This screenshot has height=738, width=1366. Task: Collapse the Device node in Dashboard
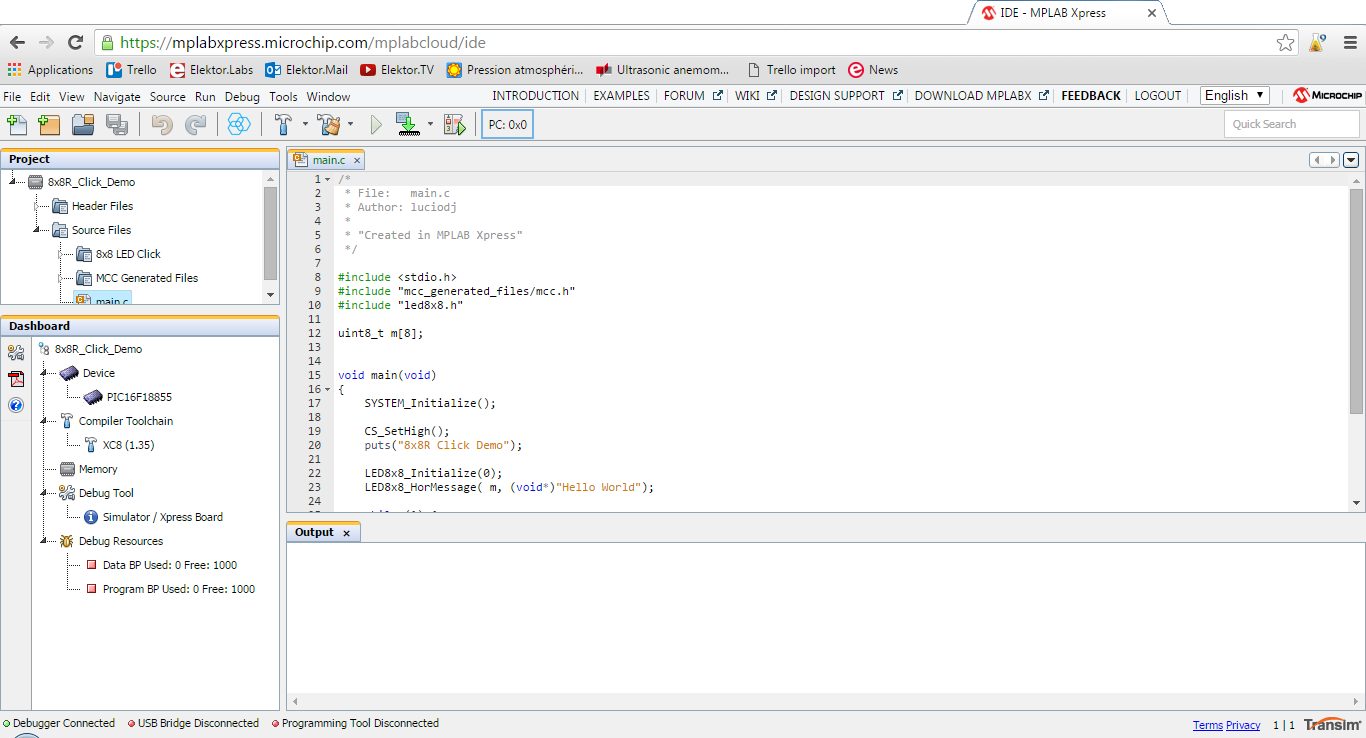[45, 373]
